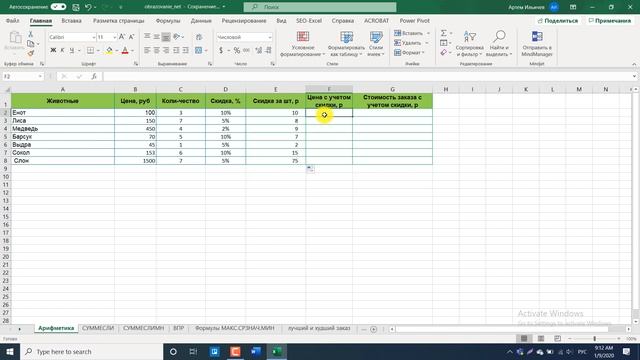Click the decrease decimal places icon

pos(268,50)
